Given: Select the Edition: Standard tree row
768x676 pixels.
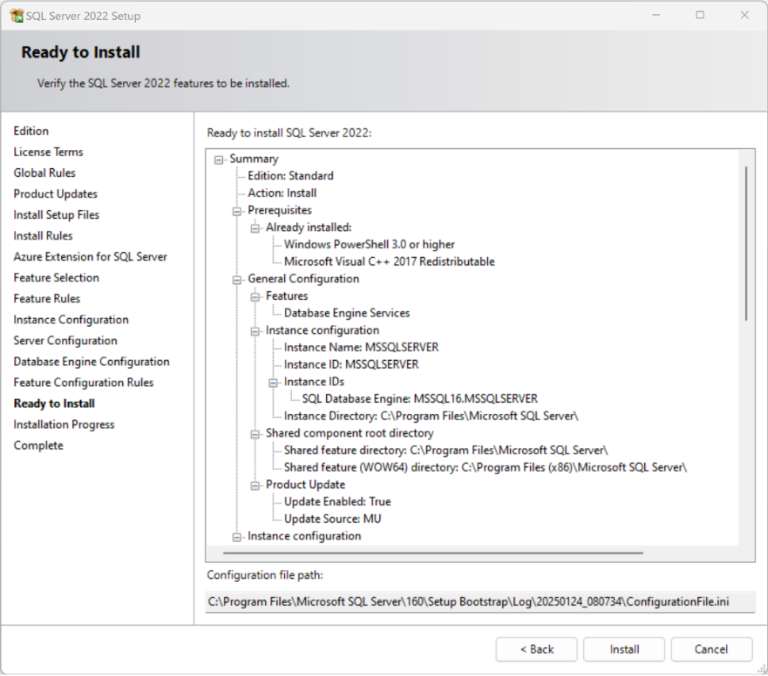Looking at the screenshot, I should (290, 176).
